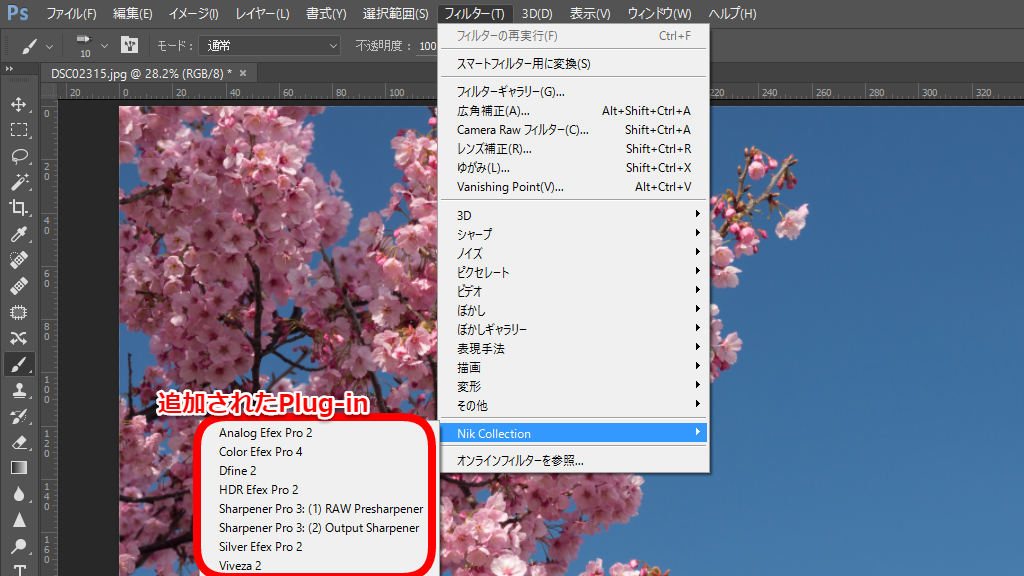
Task: Expand the 表現手法 submenu
Action: point(573,348)
